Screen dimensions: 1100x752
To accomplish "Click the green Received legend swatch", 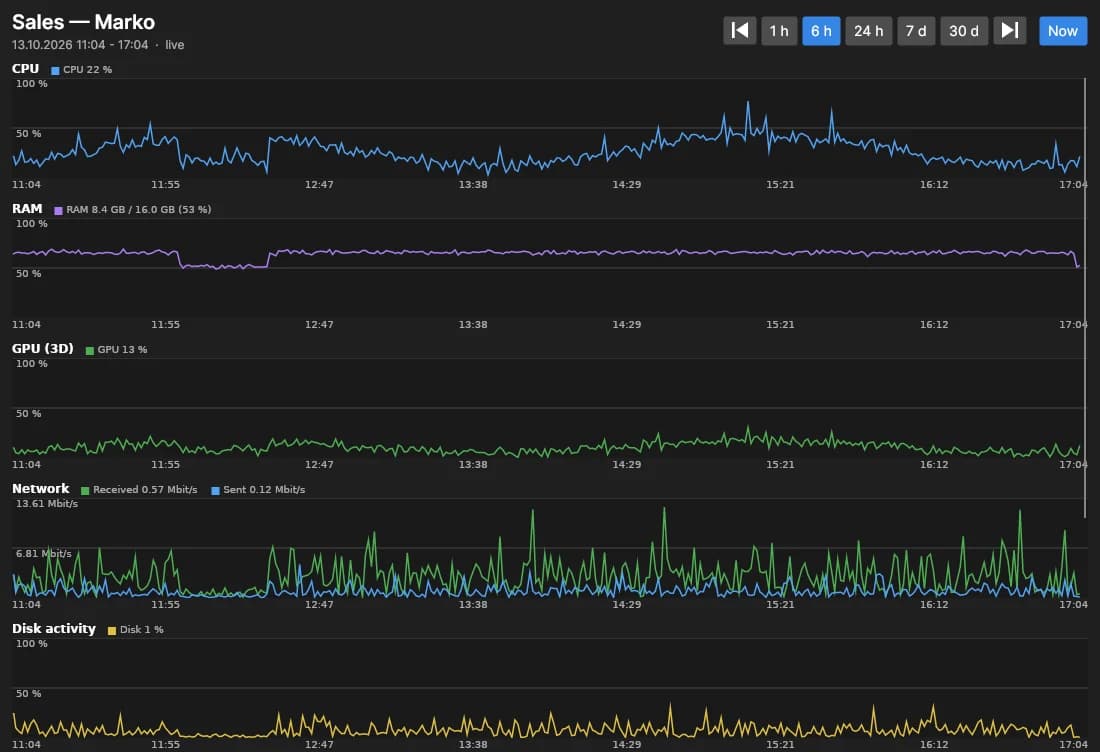I will (x=85, y=490).
